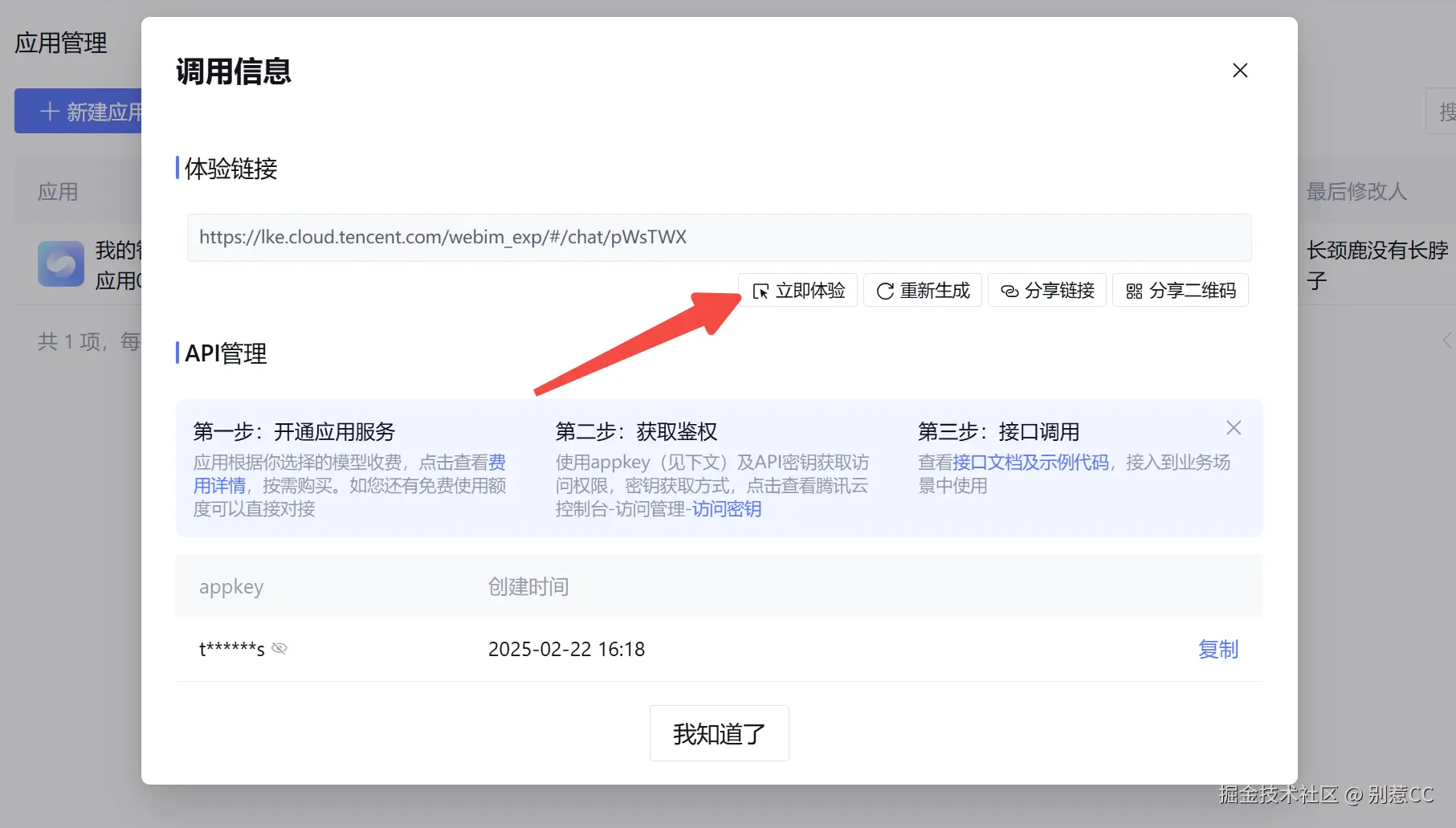The height and width of the screenshot is (828, 1456).
Task: Click the 立即体验 button
Action: coord(798,291)
